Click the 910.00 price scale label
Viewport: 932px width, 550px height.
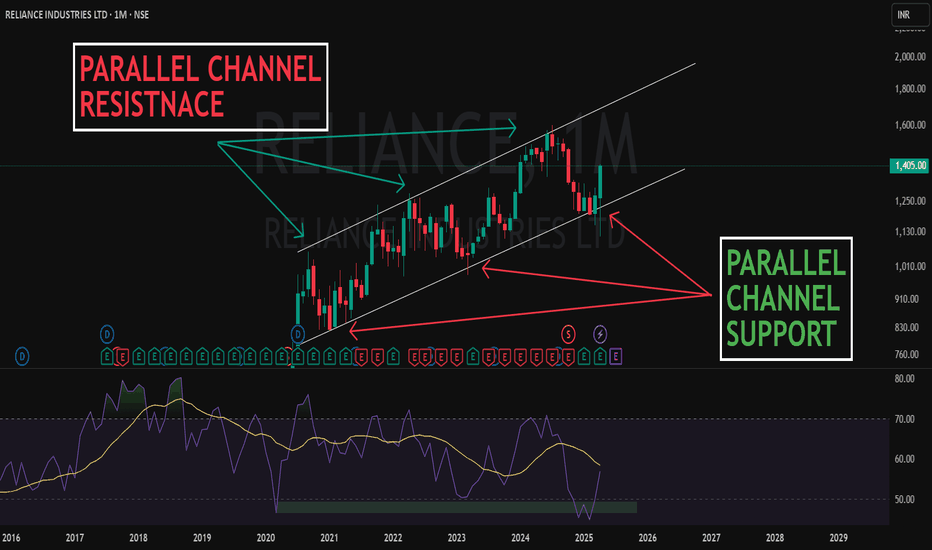click(x=907, y=299)
